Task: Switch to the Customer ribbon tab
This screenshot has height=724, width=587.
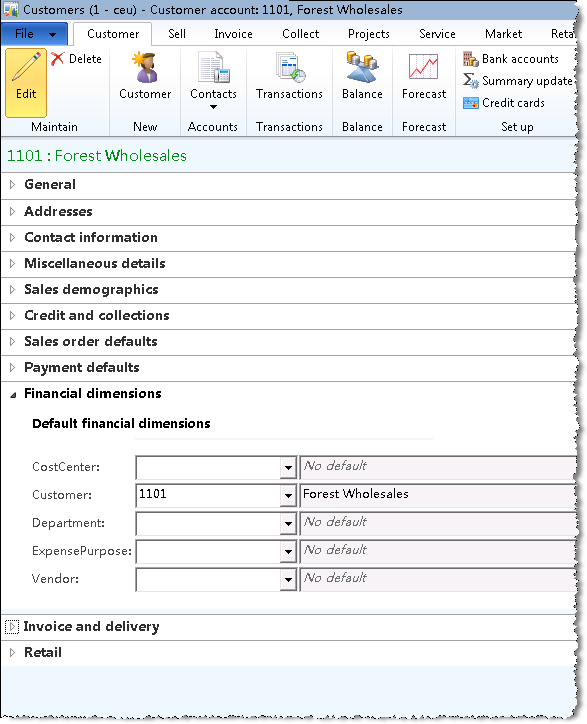Action: (113, 34)
